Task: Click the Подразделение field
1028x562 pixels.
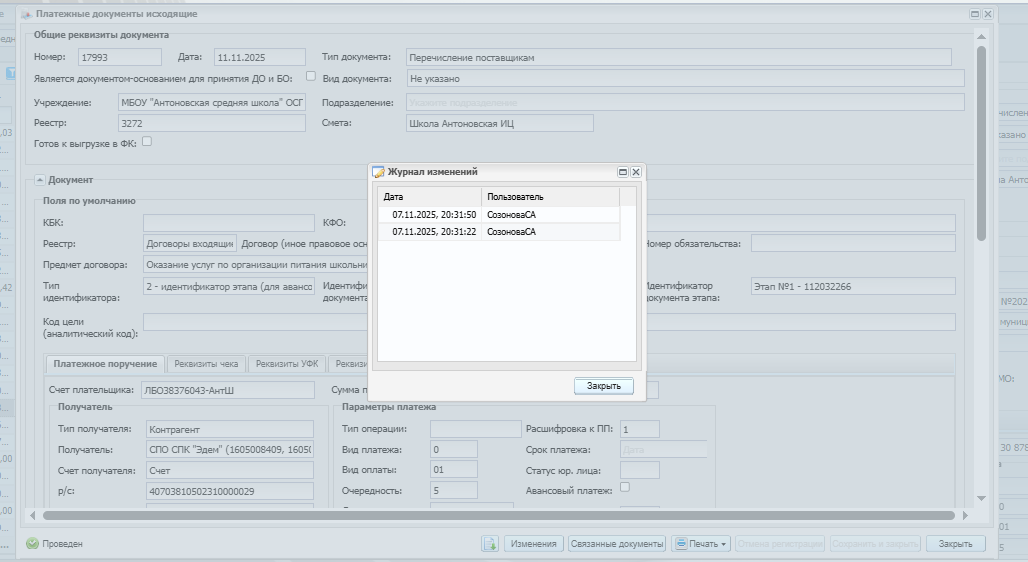Action: pyautogui.click(x=685, y=102)
